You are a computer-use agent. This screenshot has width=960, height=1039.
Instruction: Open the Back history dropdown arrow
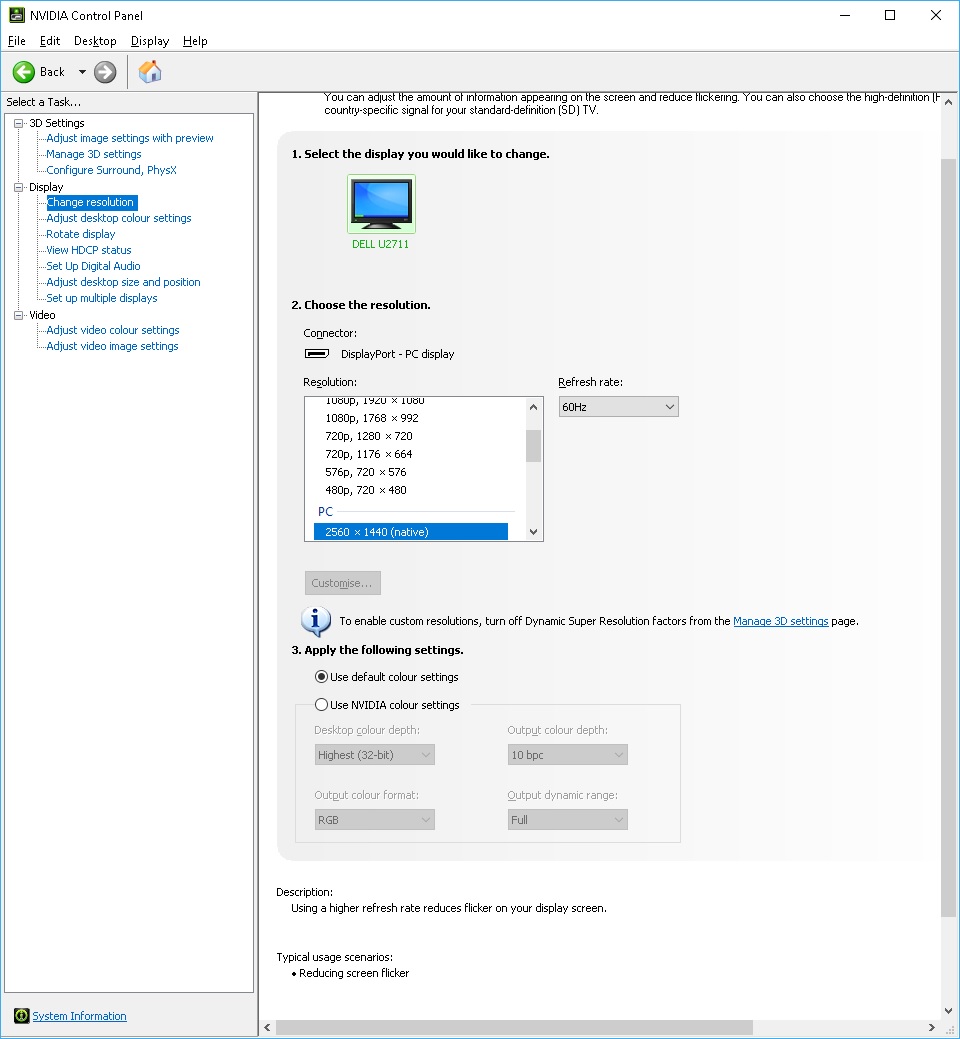pos(82,72)
